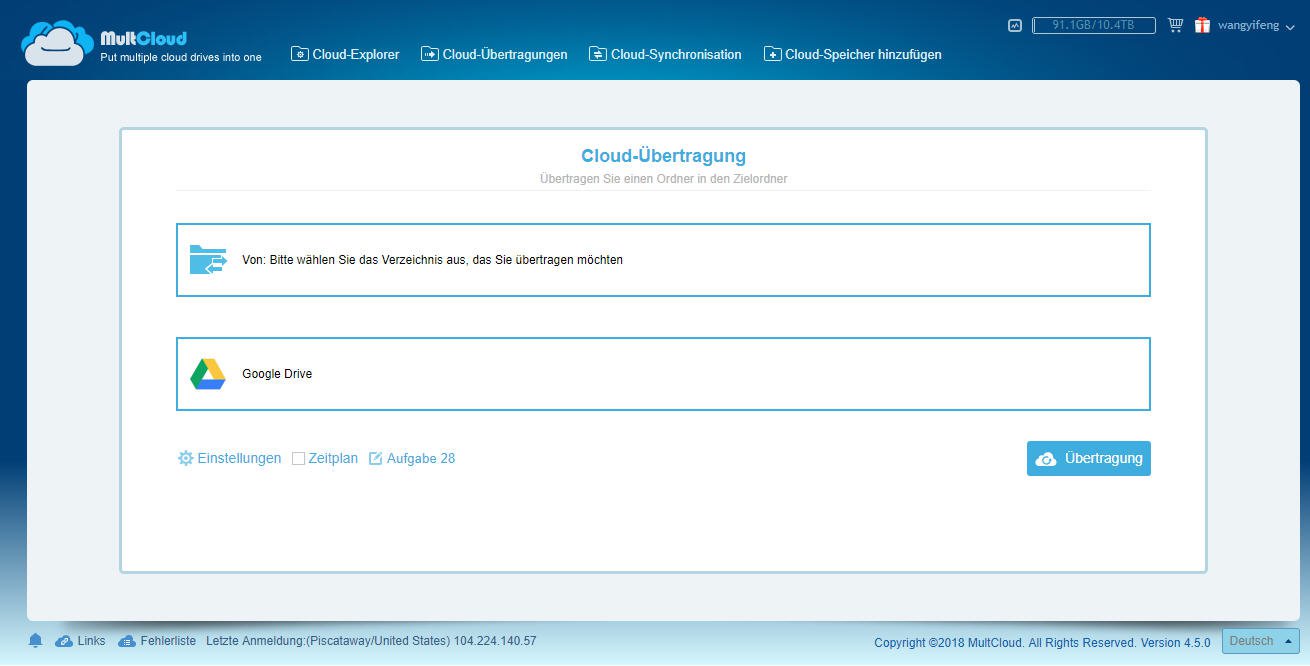Go to Cloud-Übertragungen menu
1310x666 pixels.
point(494,54)
